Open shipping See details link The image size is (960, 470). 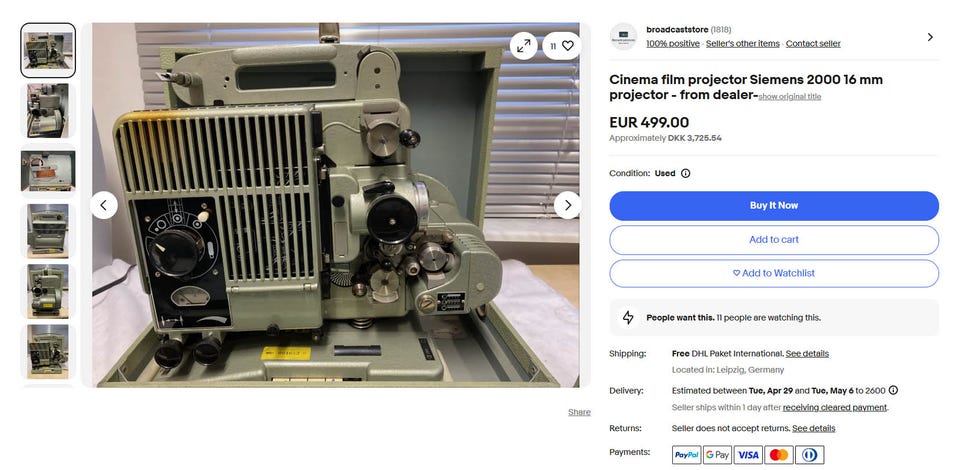[x=807, y=354]
